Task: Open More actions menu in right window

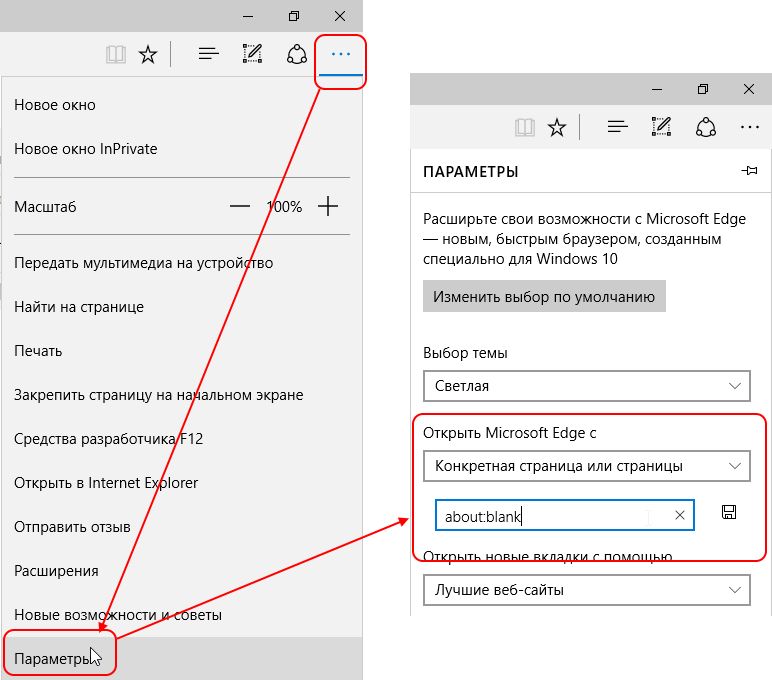Action: click(x=749, y=128)
